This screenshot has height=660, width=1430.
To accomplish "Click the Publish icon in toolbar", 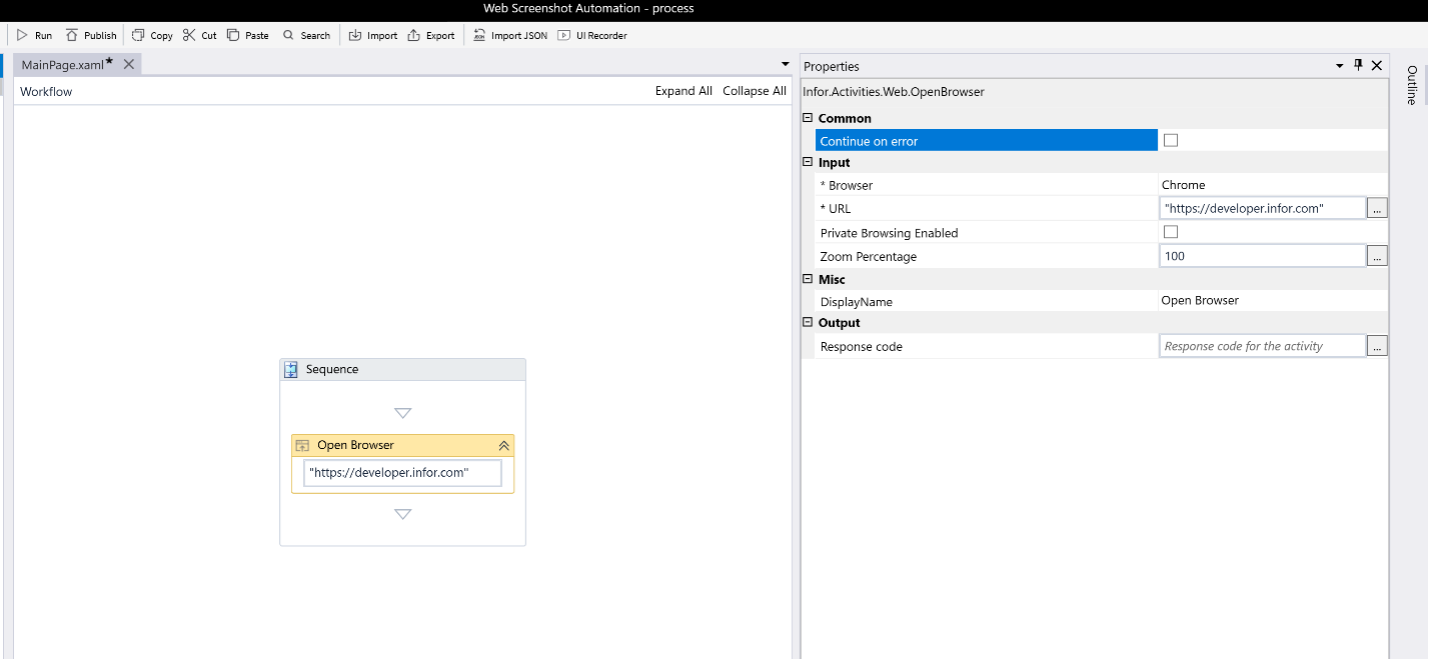I will [x=72, y=35].
